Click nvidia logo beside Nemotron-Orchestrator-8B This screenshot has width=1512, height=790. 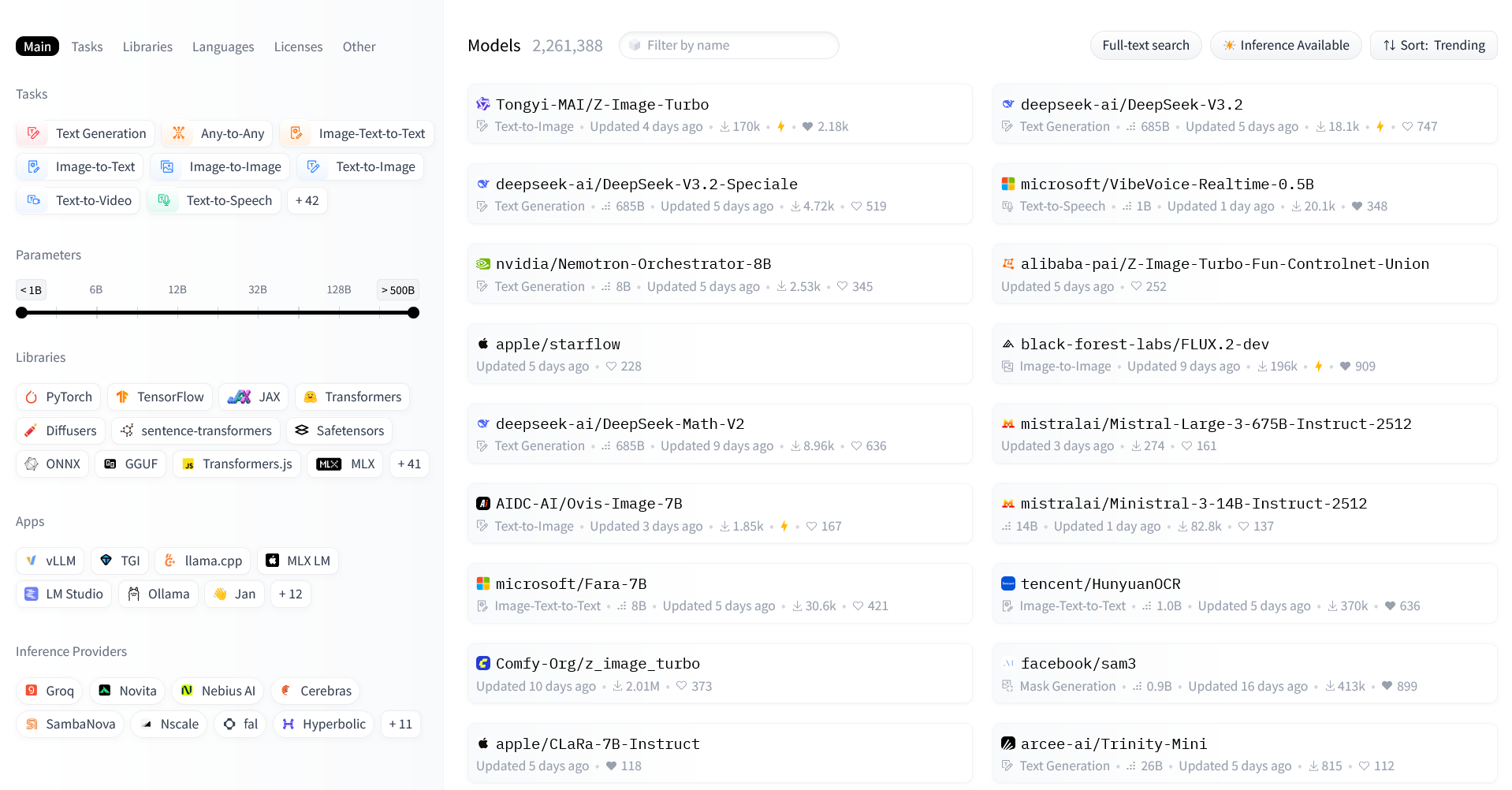[483, 264]
